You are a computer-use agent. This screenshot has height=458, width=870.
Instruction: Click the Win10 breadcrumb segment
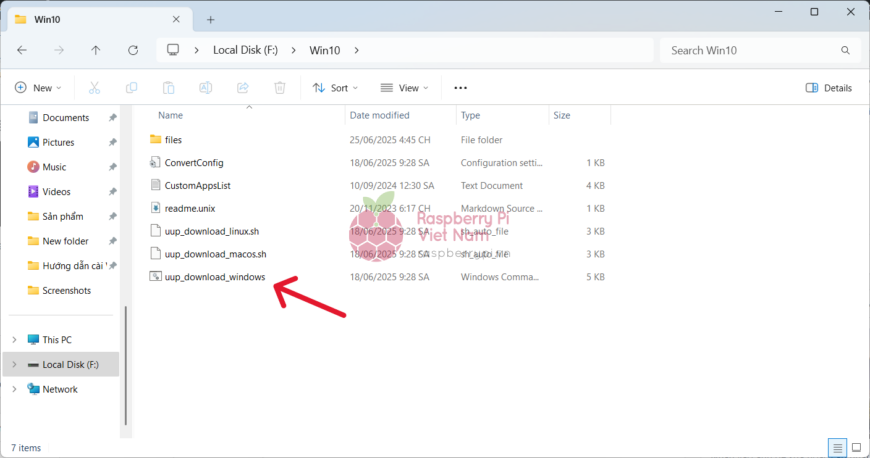[325, 51]
